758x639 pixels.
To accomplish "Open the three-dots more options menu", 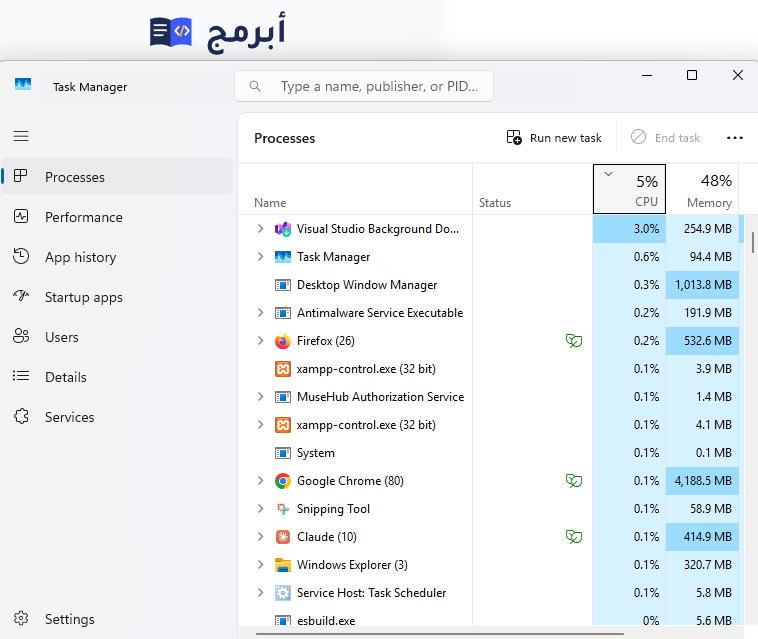I will point(735,138).
